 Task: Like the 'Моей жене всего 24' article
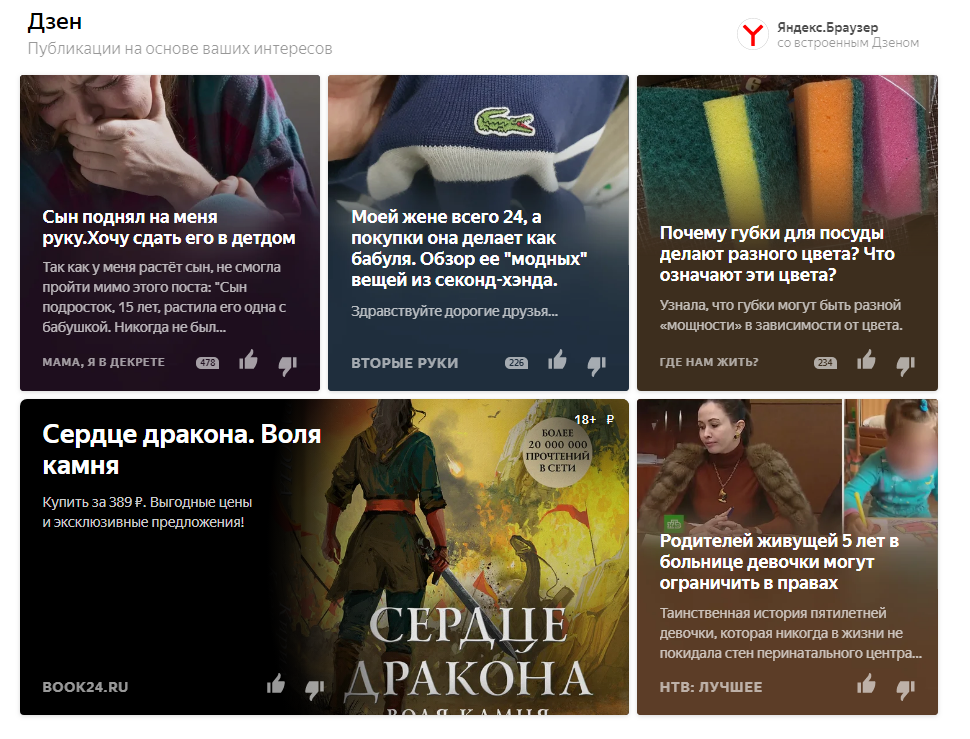pos(557,360)
